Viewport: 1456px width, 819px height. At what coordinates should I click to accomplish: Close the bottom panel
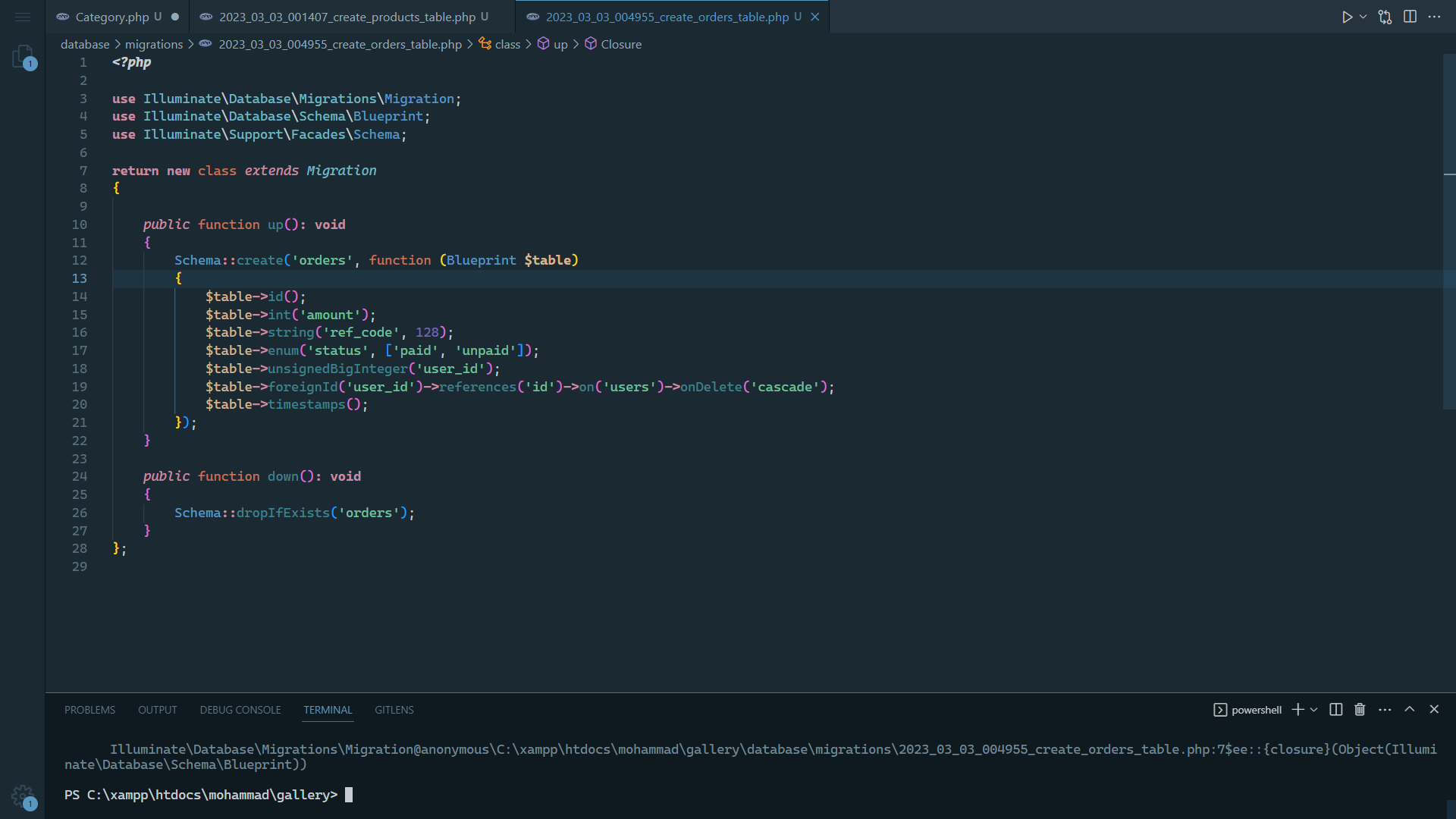coord(1434,709)
